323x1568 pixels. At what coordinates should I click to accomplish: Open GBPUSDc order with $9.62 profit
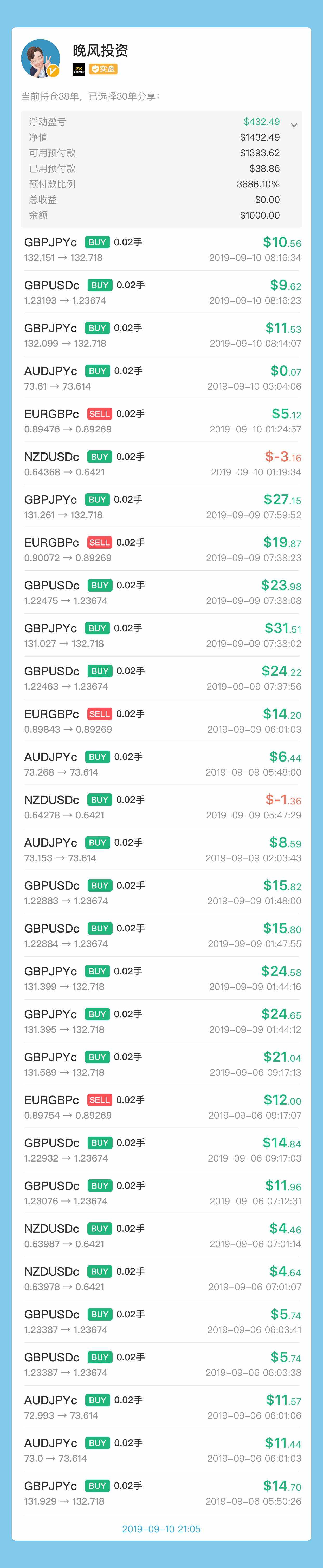click(x=162, y=292)
